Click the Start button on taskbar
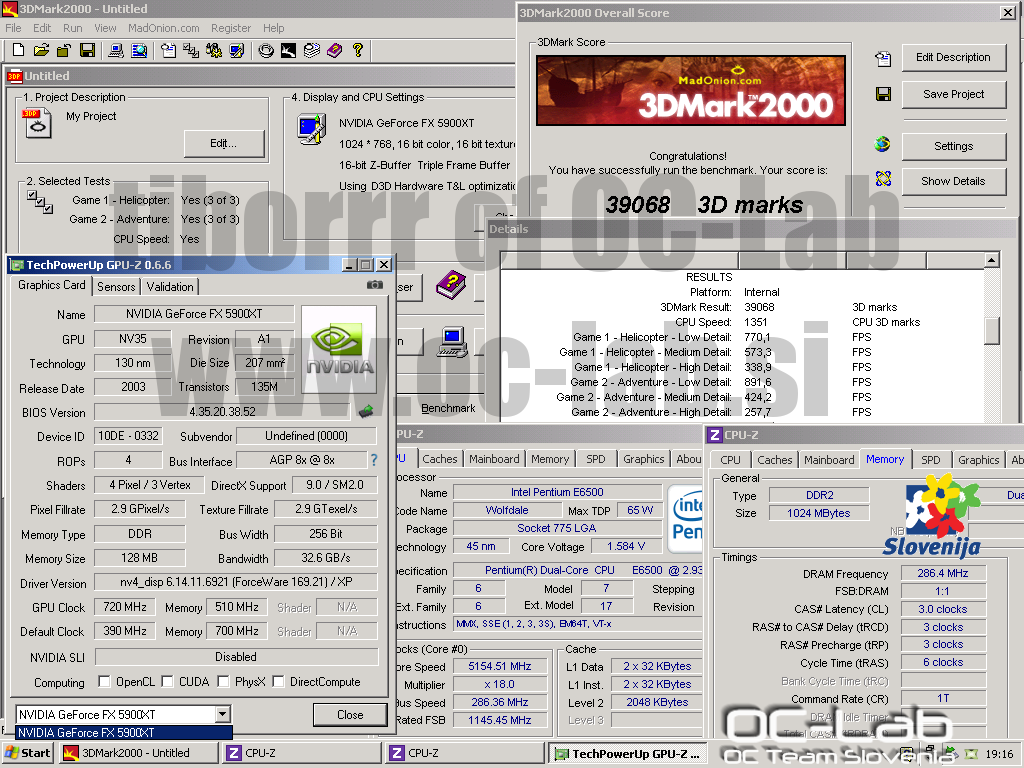This screenshot has width=1024, height=768. click(x=28, y=753)
